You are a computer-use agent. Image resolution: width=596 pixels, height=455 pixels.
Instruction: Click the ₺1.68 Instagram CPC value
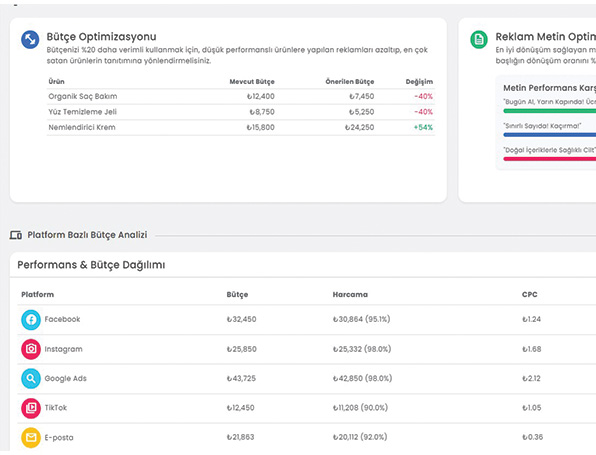(x=532, y=349)
